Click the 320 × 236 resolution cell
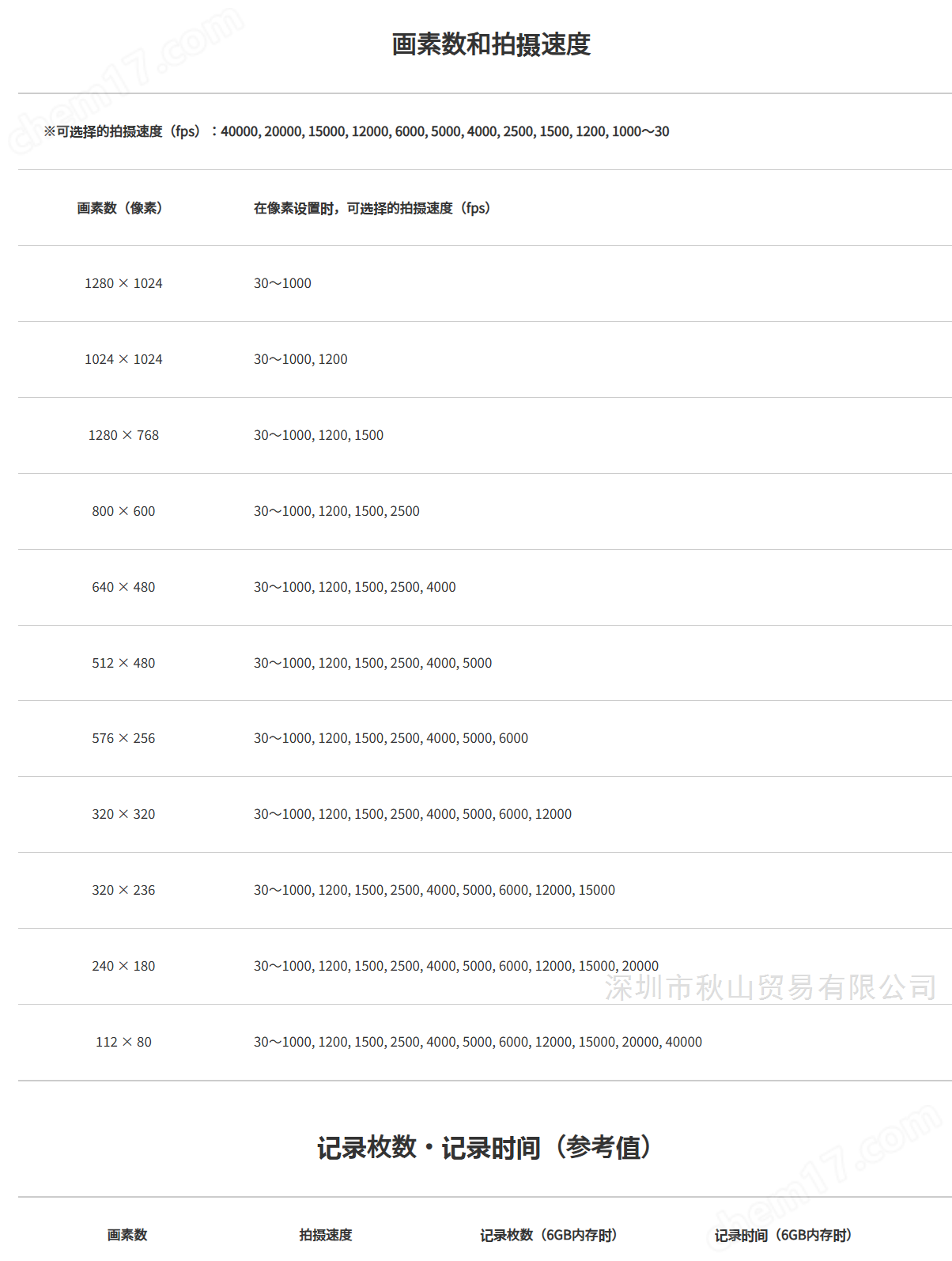Viewport: 952px width, 1261px height. pos(123,890)
